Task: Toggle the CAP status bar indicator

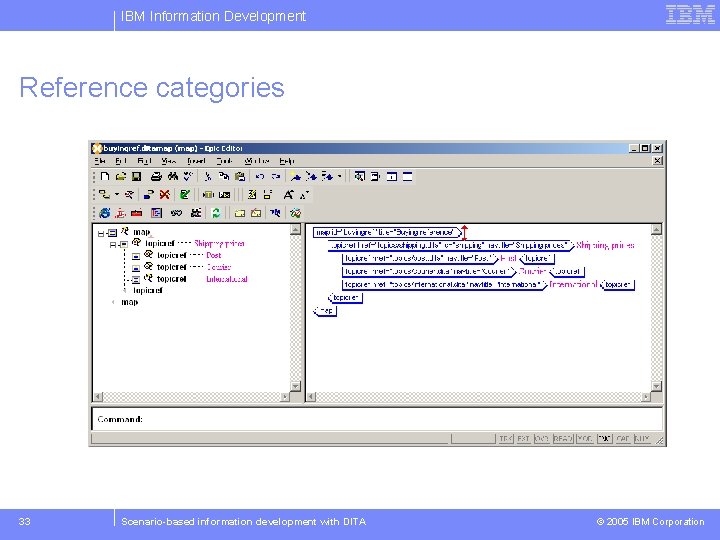Action: point(623,439)
